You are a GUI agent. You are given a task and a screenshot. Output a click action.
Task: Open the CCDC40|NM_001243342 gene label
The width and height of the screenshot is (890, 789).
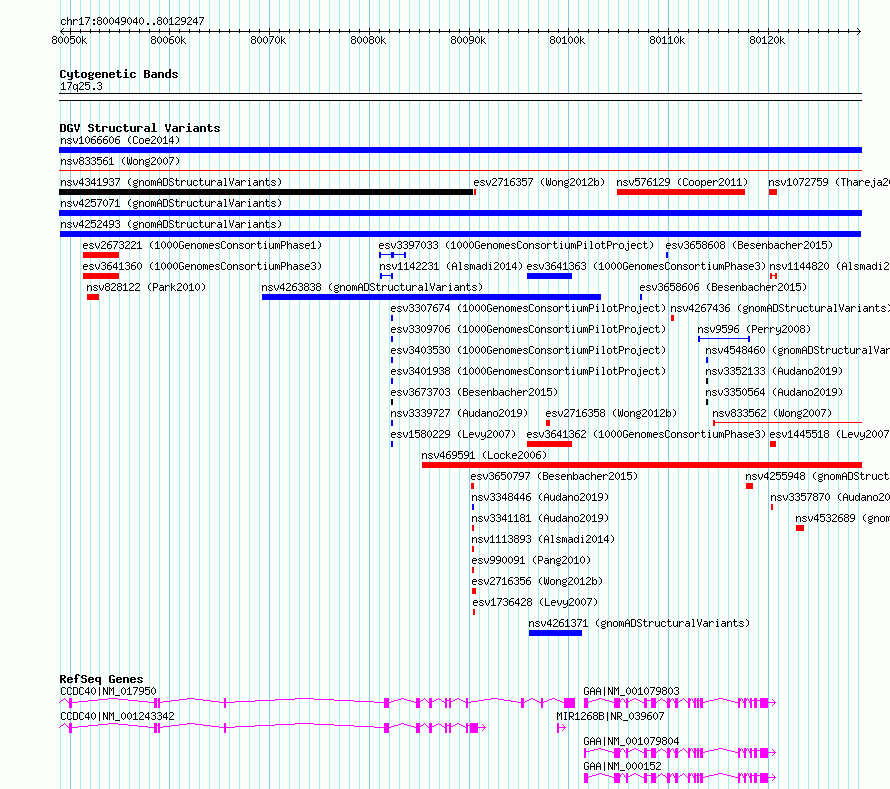pos(117,716)
